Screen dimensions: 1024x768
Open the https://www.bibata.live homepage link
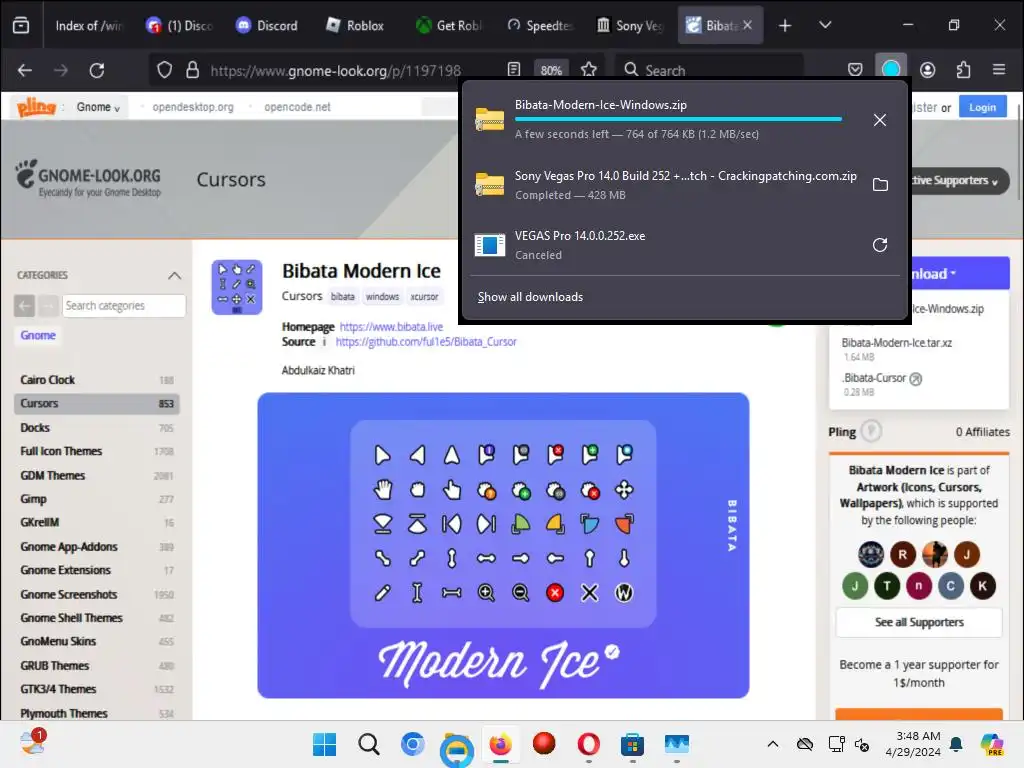[x=391, y=327]
